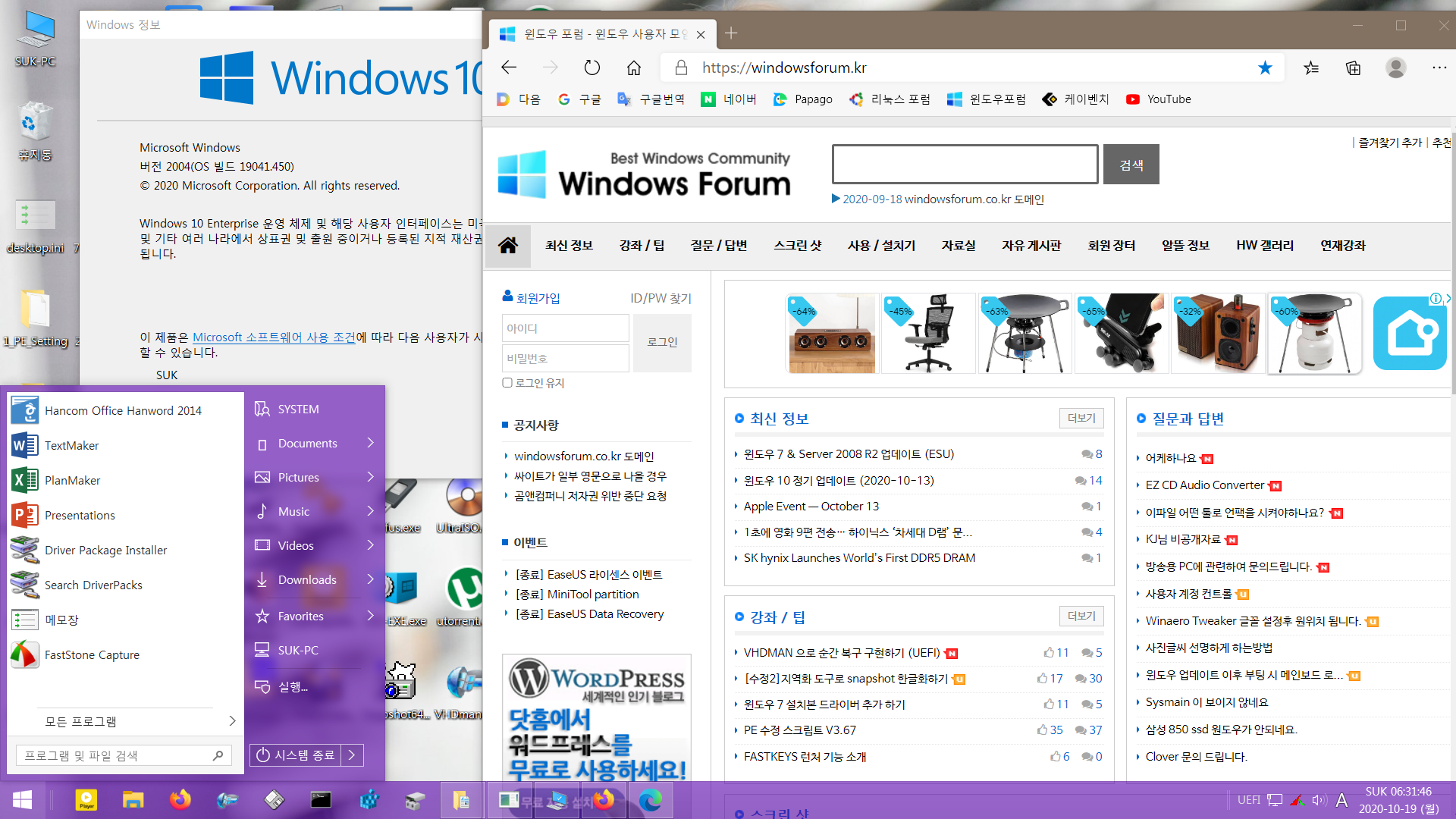Open the 자료실 menu
Screen dimensions: 1456x819
pyautogui.click(x=959, y=245)
